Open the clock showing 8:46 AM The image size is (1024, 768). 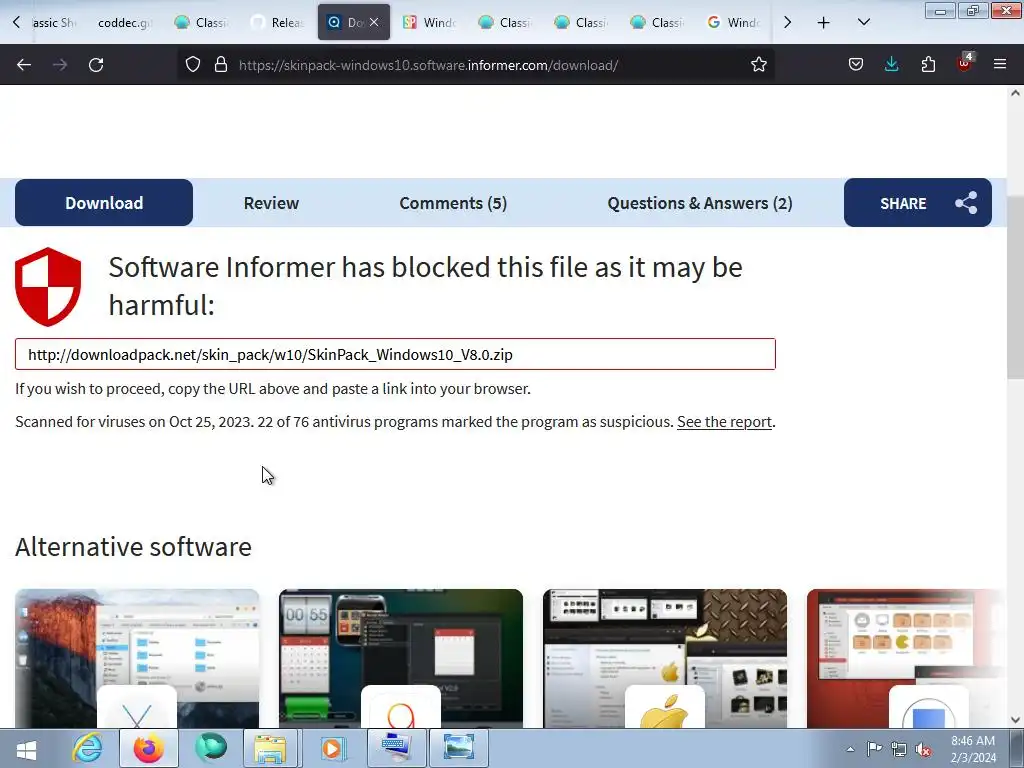[x=973, y=748]
